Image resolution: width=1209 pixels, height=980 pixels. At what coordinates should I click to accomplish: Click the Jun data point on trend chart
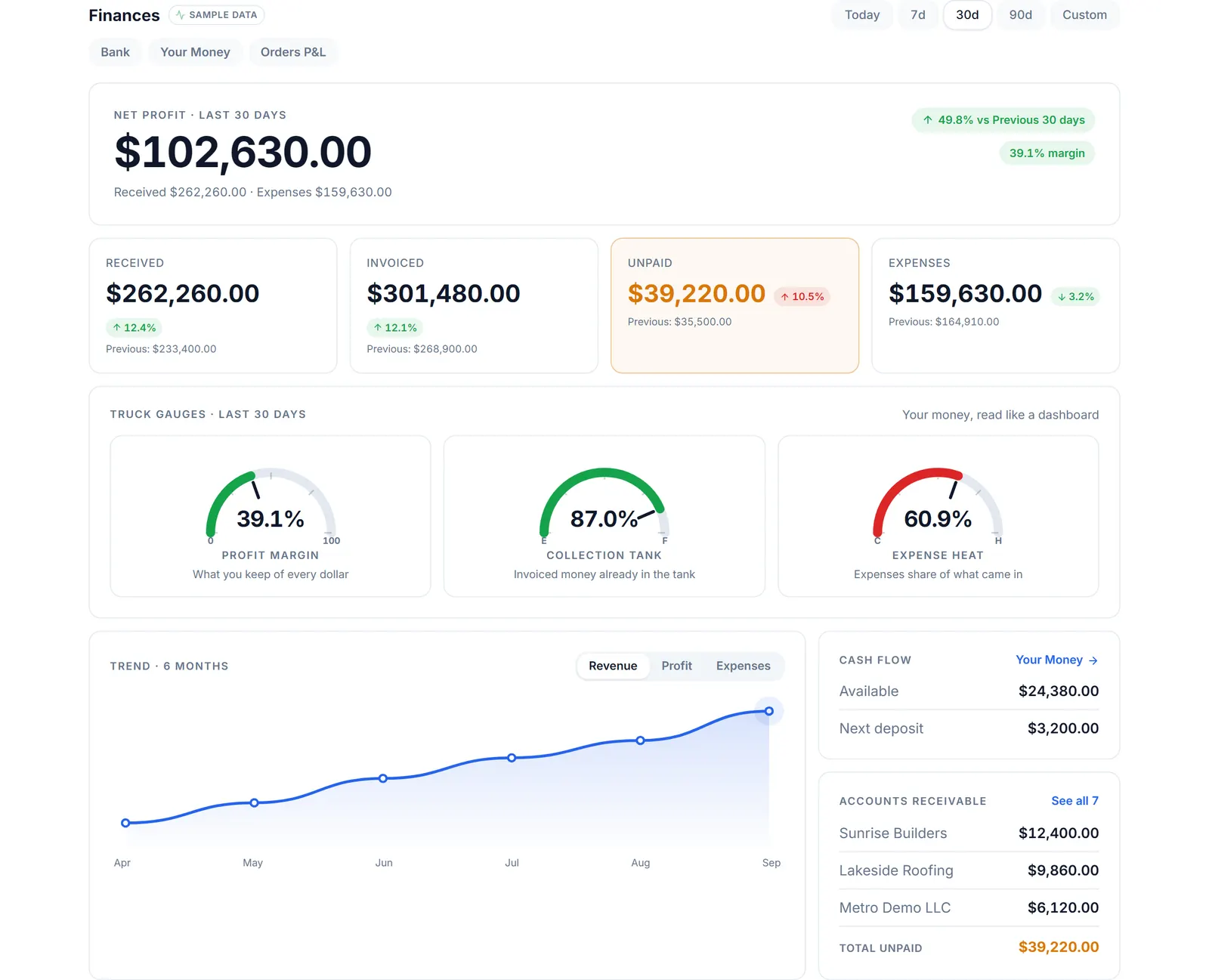[x=383, y=778]
